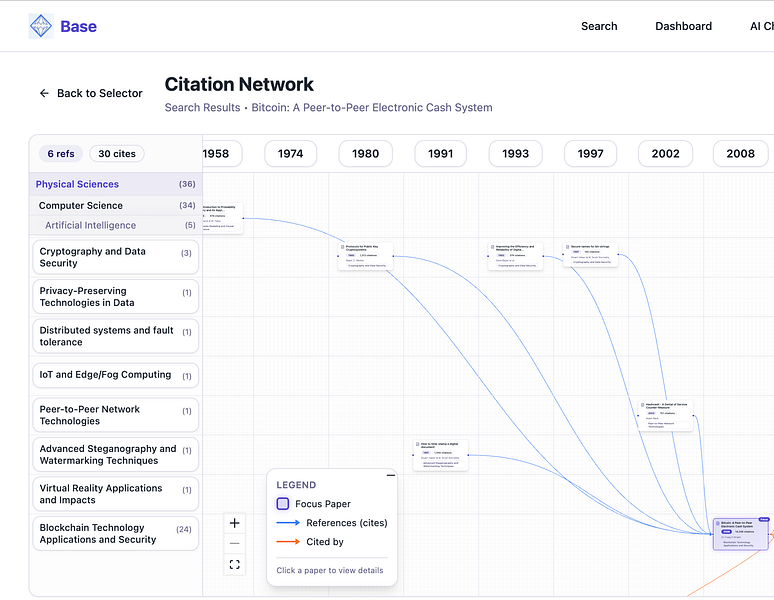Click the Focus Paper square in the legend

(x=283, y=504)
